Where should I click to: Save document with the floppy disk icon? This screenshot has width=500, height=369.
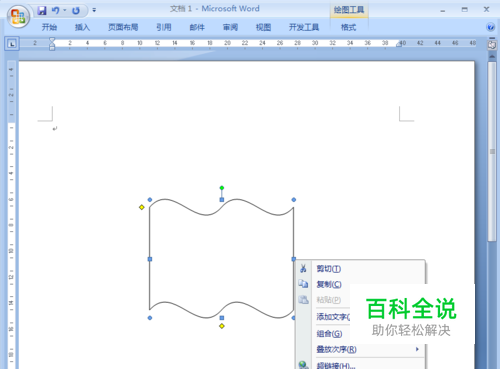(42, 11)
